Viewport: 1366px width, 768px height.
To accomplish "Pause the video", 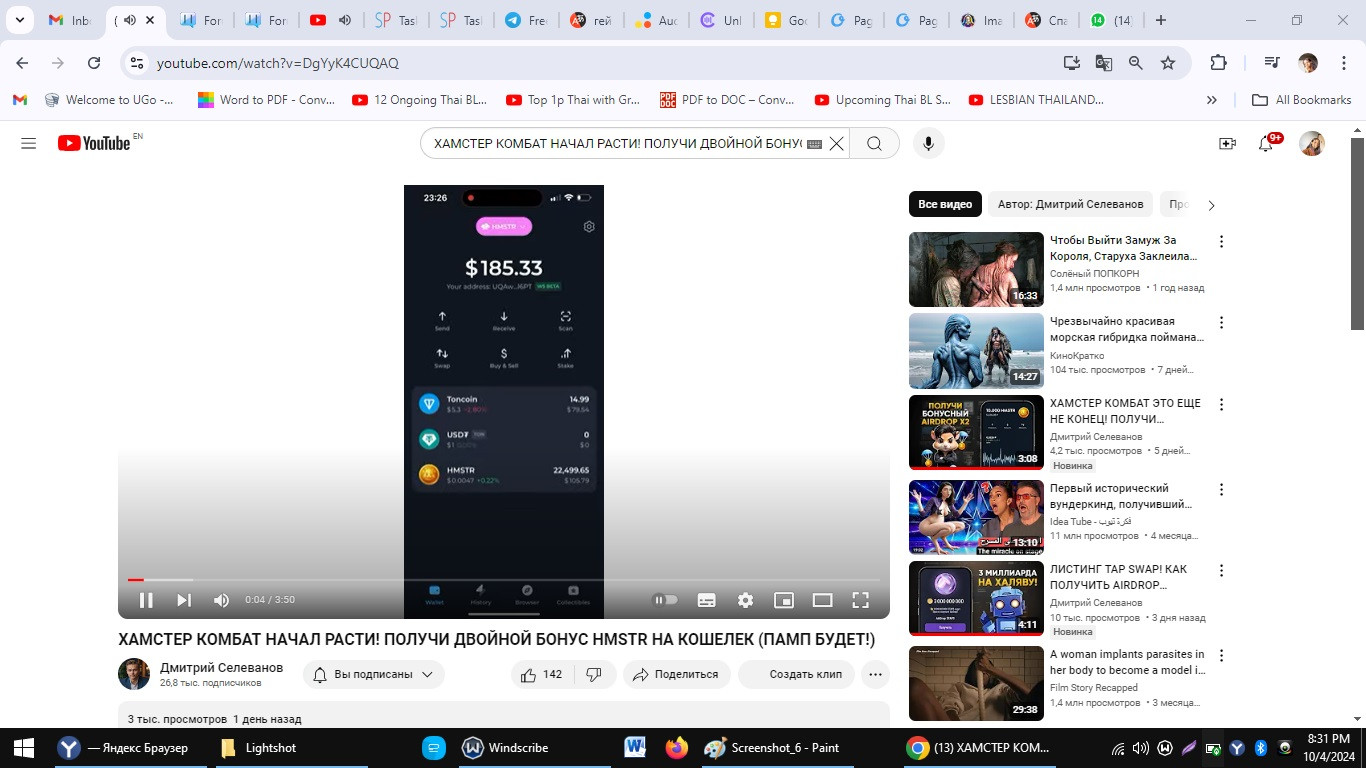I will pyautogui.click(x=146, y=600).
